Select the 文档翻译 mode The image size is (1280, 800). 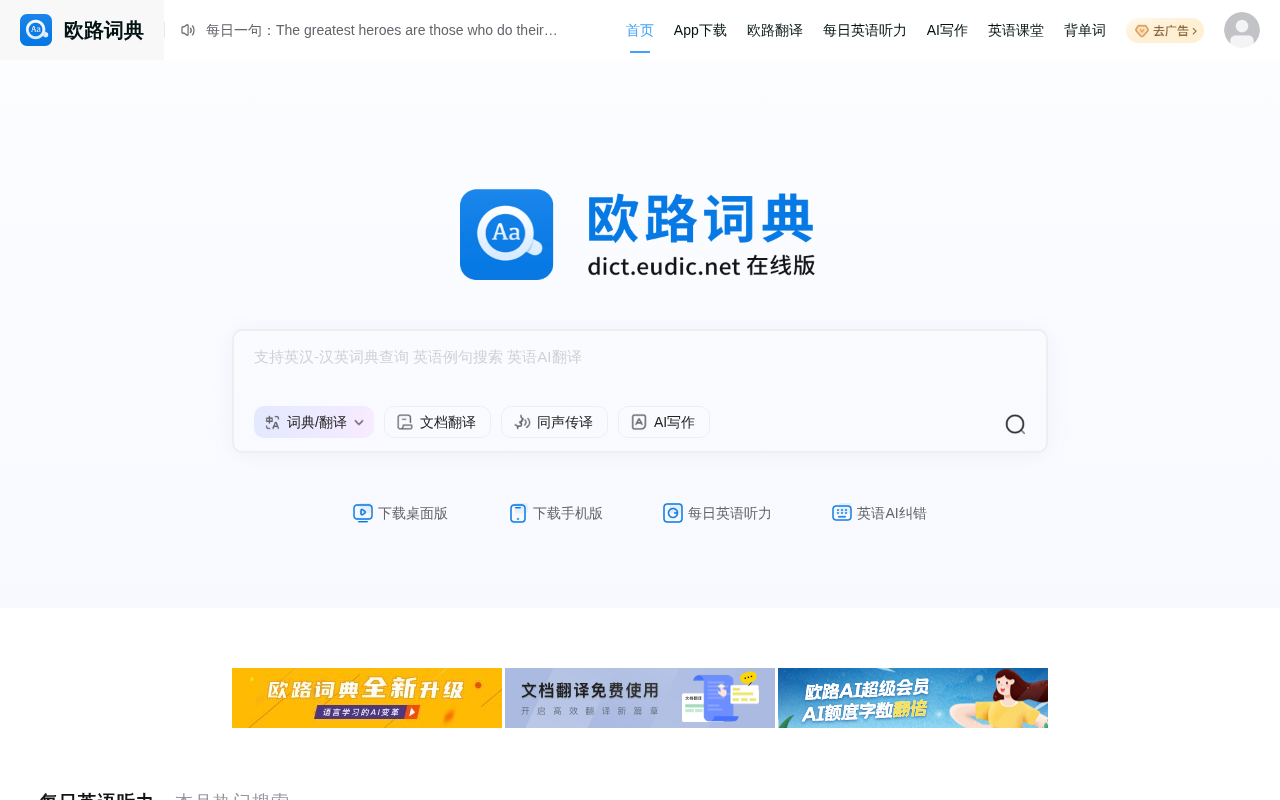coord(437,422)
